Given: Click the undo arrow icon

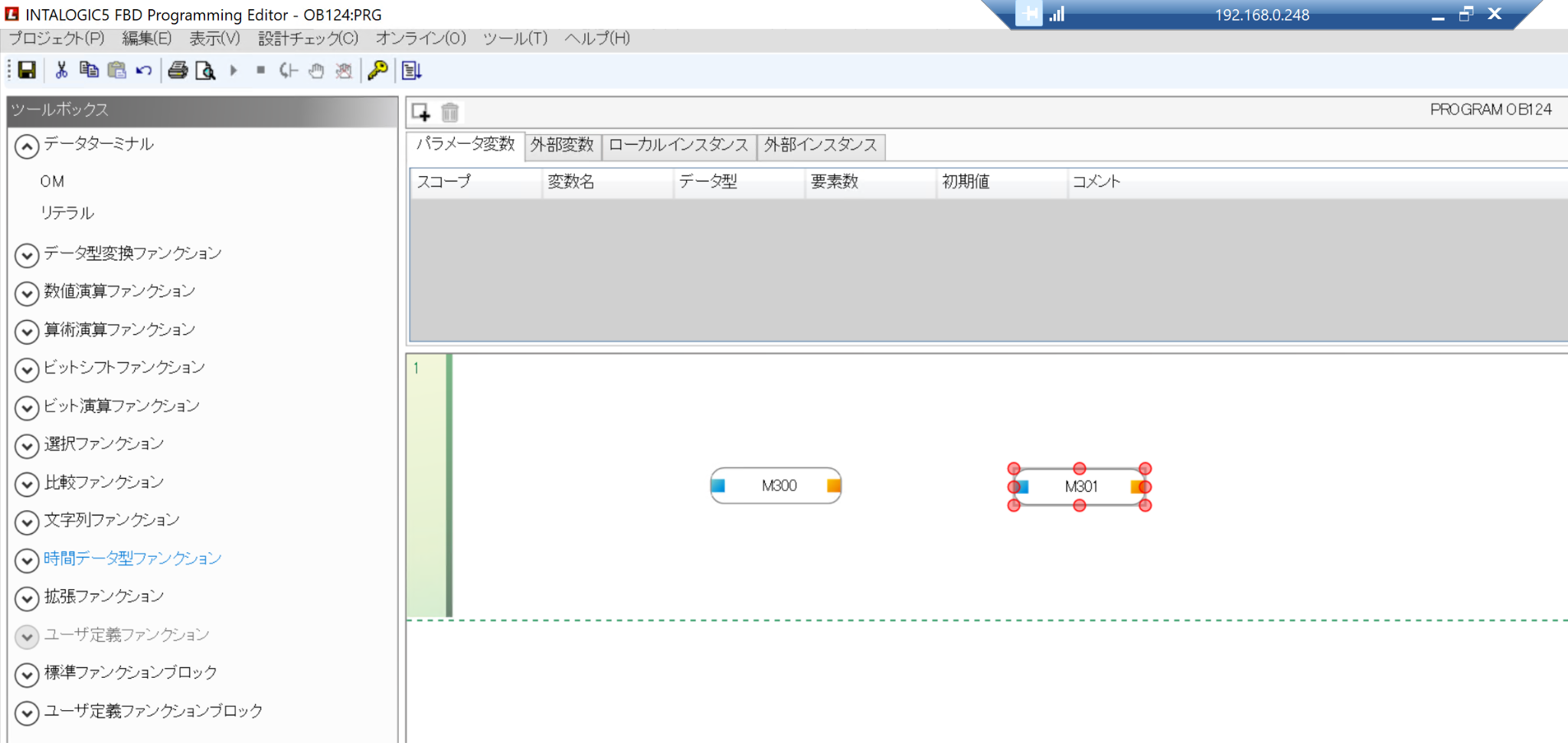Looking at the screenshot, I should (144, 70).
